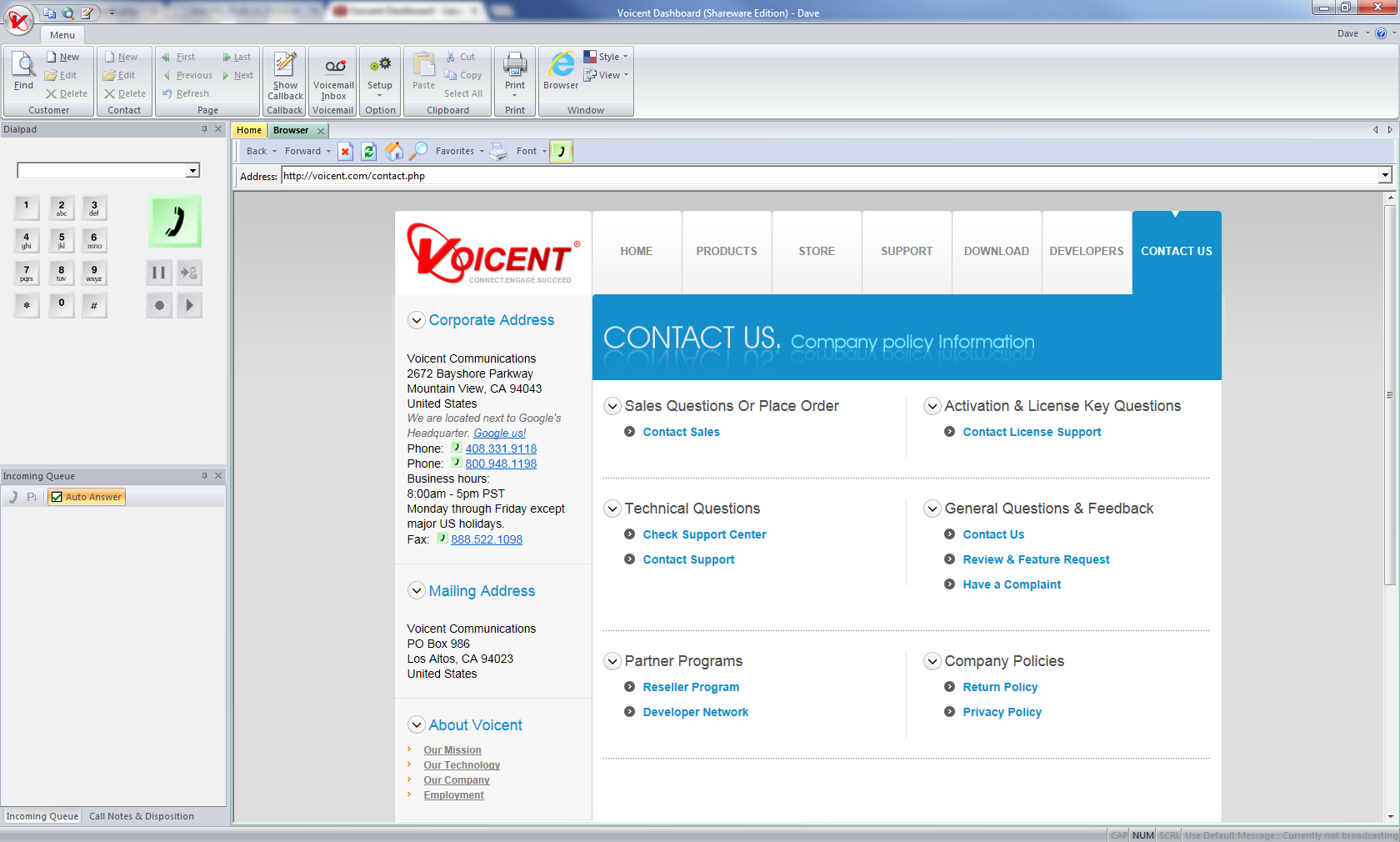
Task: Go to browser home page icon
Action: 393,152
